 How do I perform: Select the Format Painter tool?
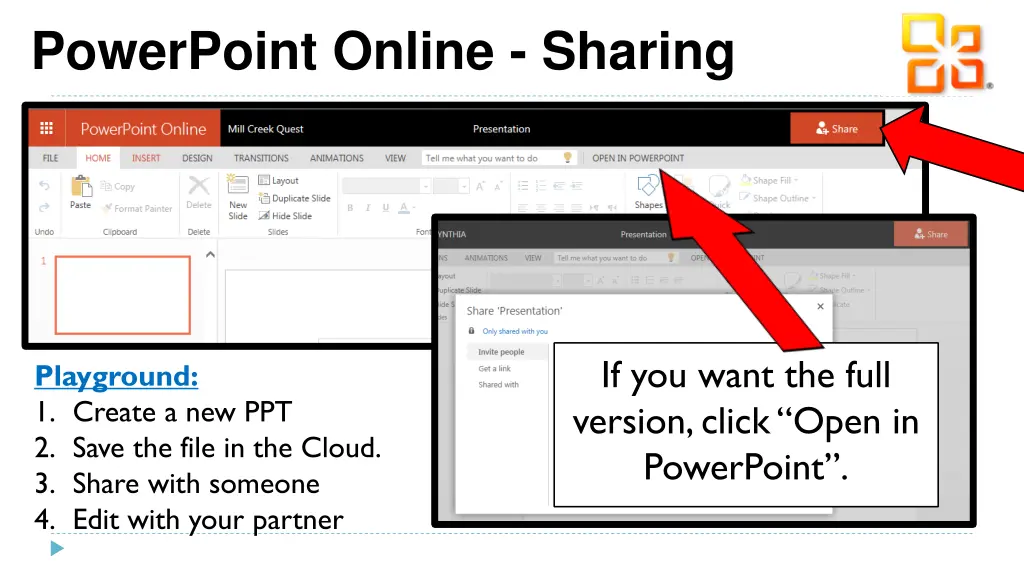pyautogui.click(x=137, y=208)
